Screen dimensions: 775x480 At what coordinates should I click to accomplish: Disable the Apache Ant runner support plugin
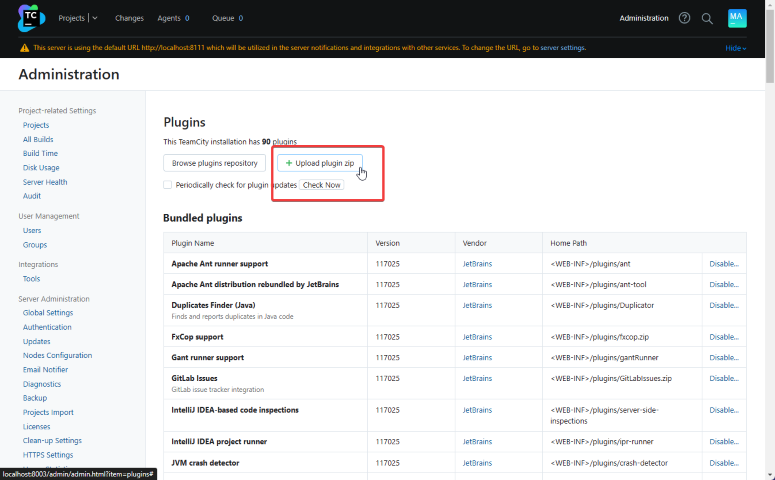(x=723, y=264)
